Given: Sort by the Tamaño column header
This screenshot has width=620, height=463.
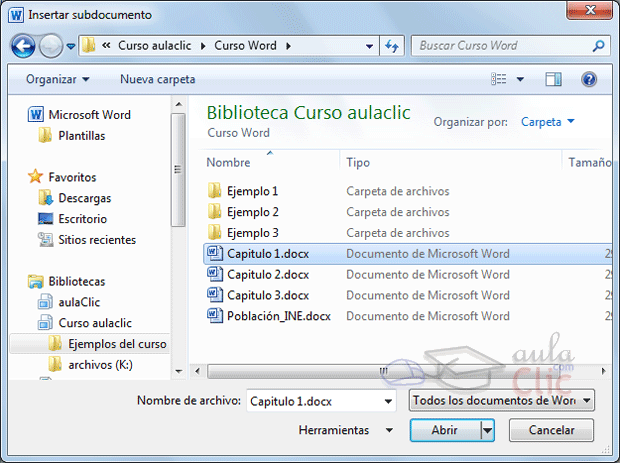Looking at the screenshot, I should click(589, 163).
